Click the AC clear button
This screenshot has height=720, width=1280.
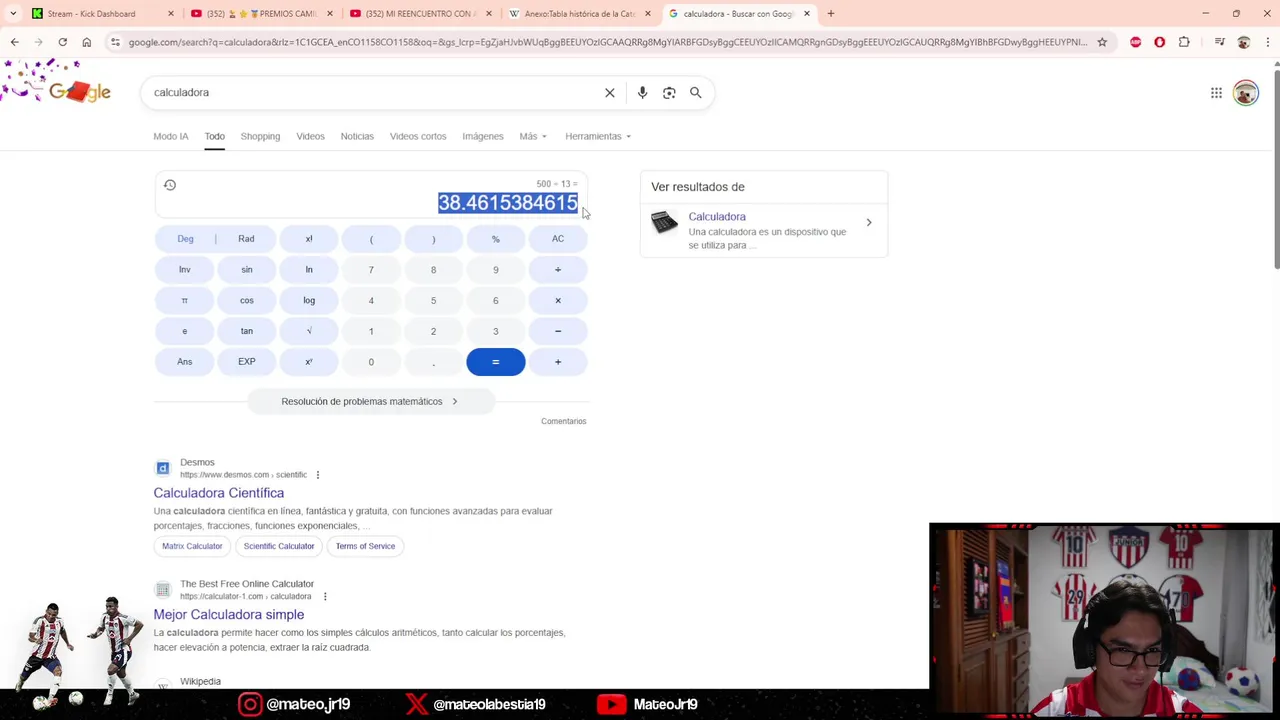point(558,239)
